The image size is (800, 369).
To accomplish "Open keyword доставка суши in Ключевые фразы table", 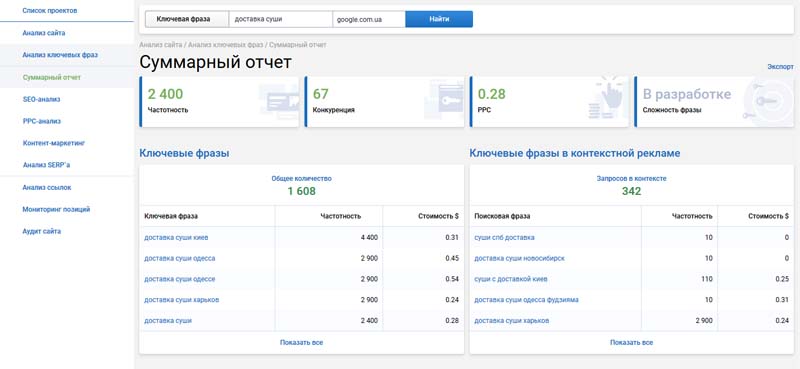I will [x=168, y=321].
